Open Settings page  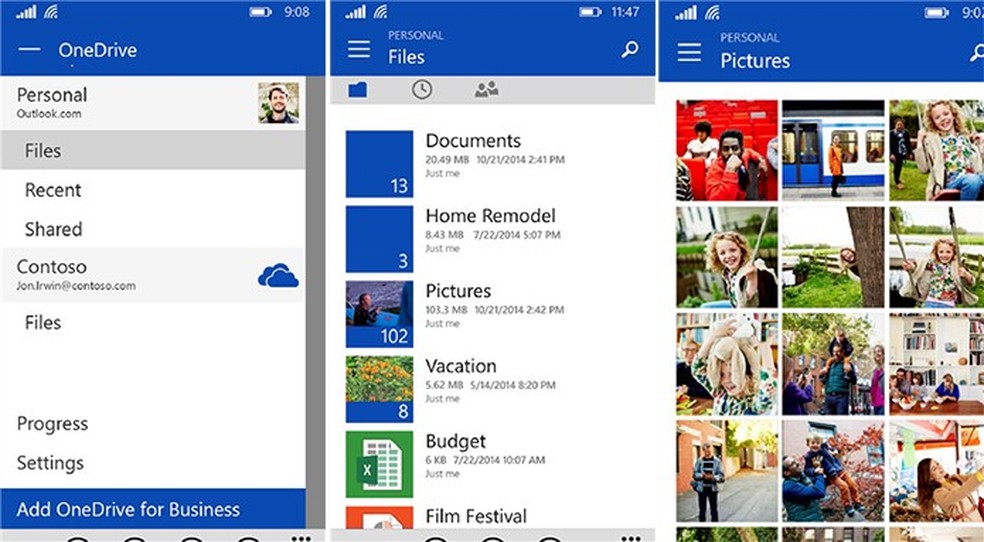point(50,463)
